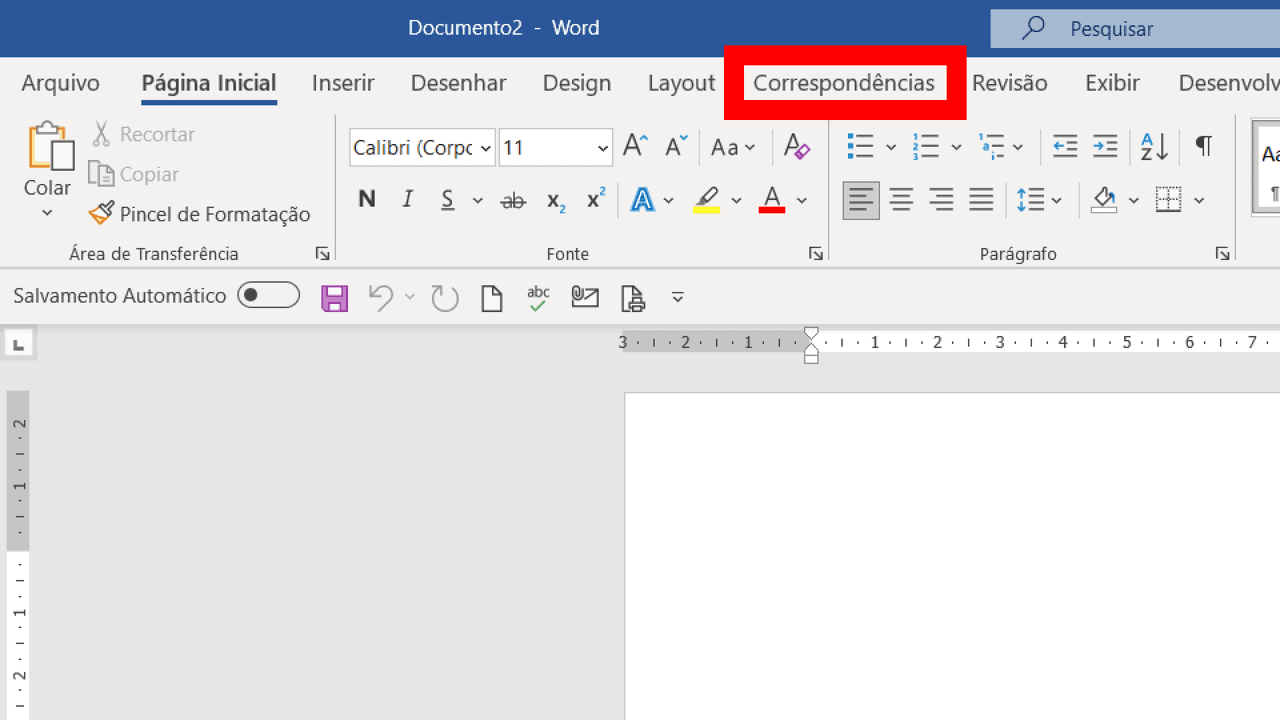Toggle underline S formatting
1280x720 pixels.
[x=448, y=200]
